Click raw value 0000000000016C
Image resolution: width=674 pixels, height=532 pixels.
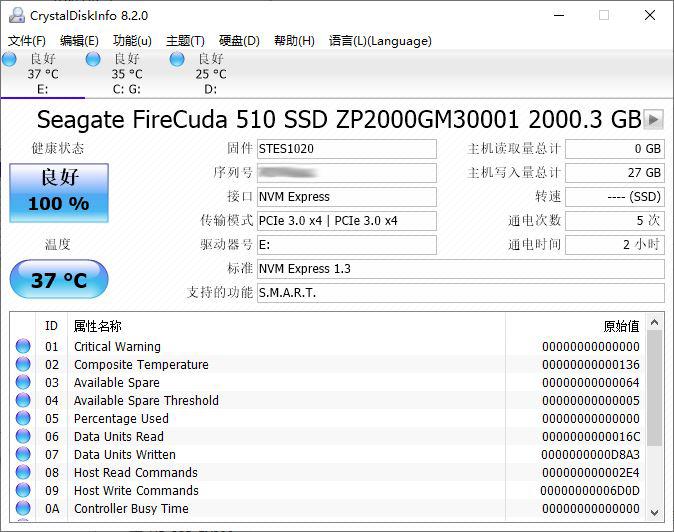coord(591,437)
